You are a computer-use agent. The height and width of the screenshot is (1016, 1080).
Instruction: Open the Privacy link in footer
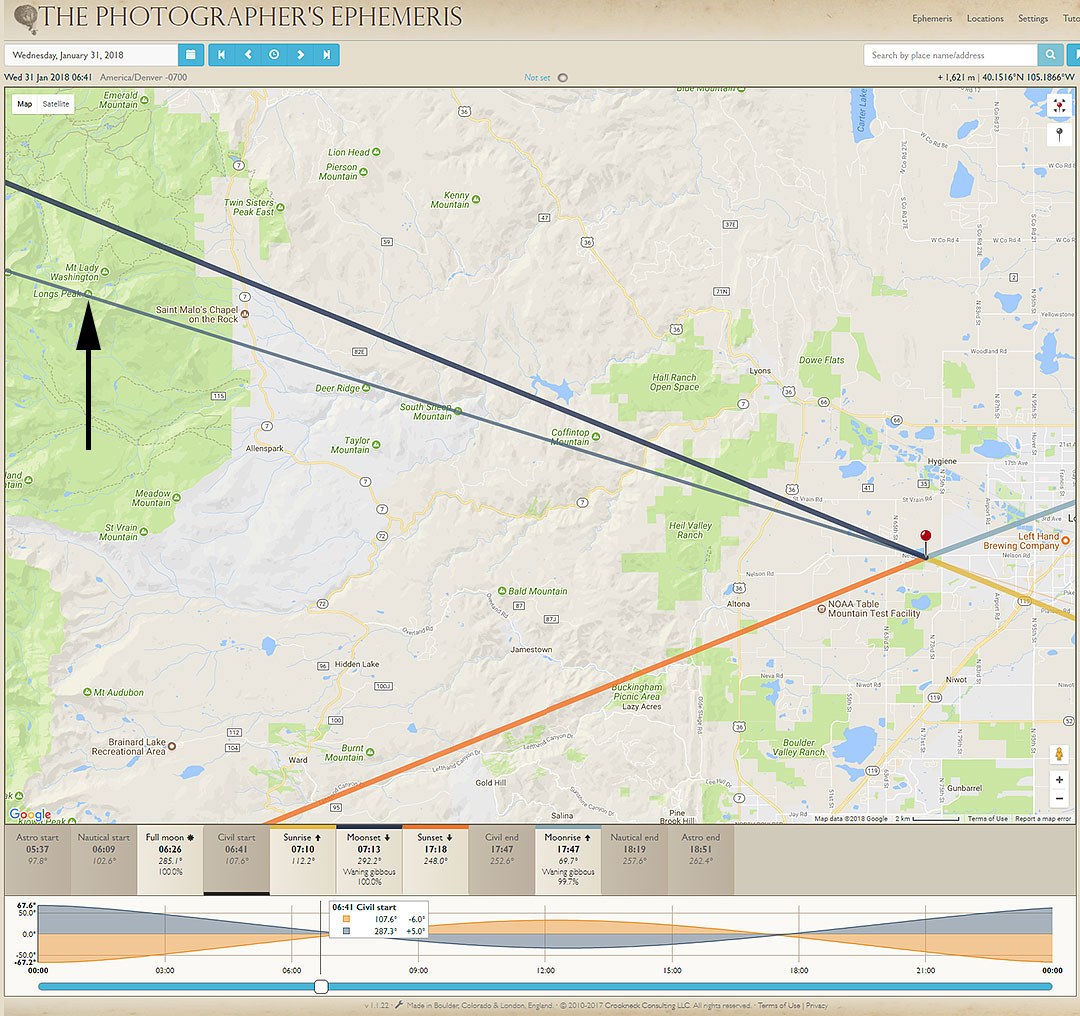click(817, 1006)
